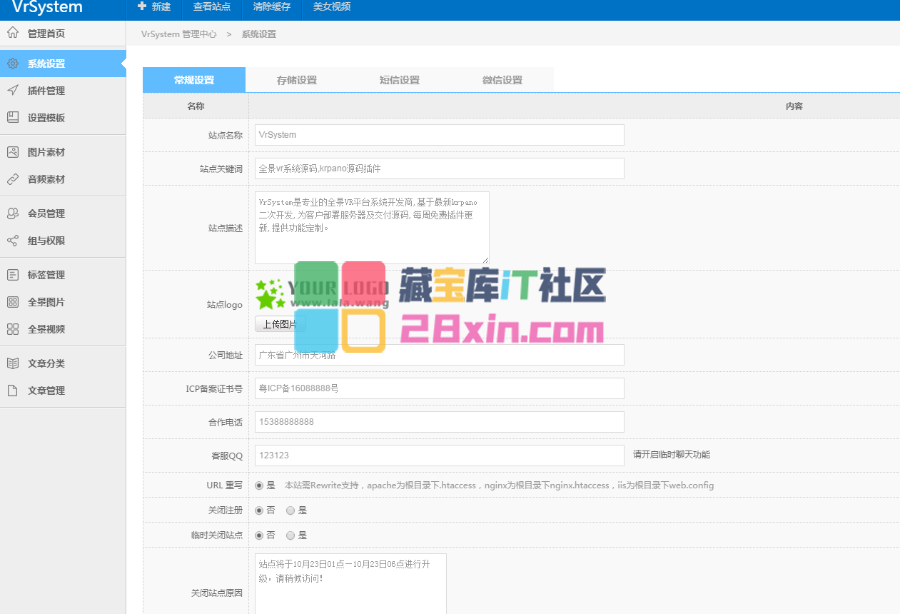Image resolution: width=900 pixels, height=614 pixels.
Task: Open 管理首页 home icon in sidebar
Action: [x=13, y=34]
